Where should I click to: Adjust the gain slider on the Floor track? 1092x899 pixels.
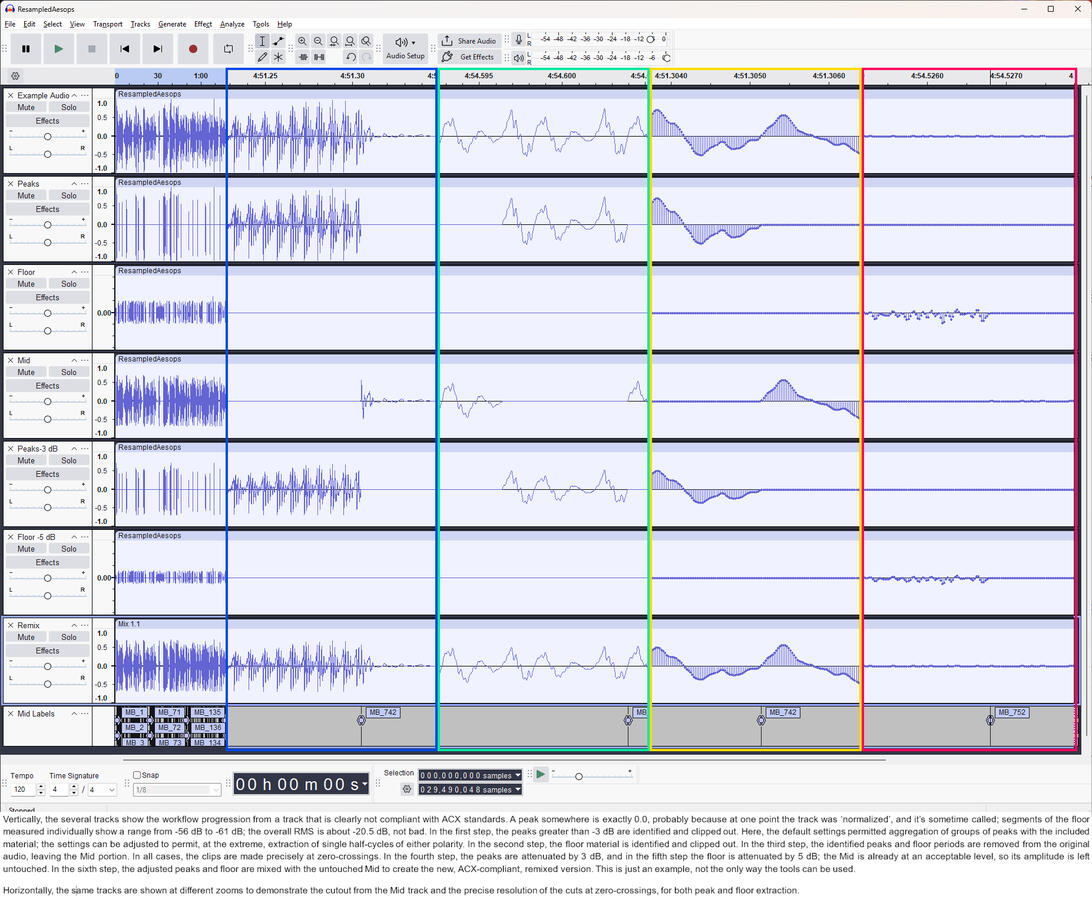click(47, 312)
